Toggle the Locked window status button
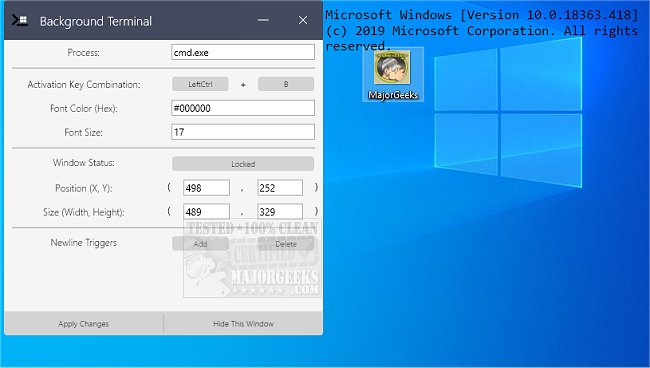This screenshot has height=368, width=650. (x=243, y=164)
